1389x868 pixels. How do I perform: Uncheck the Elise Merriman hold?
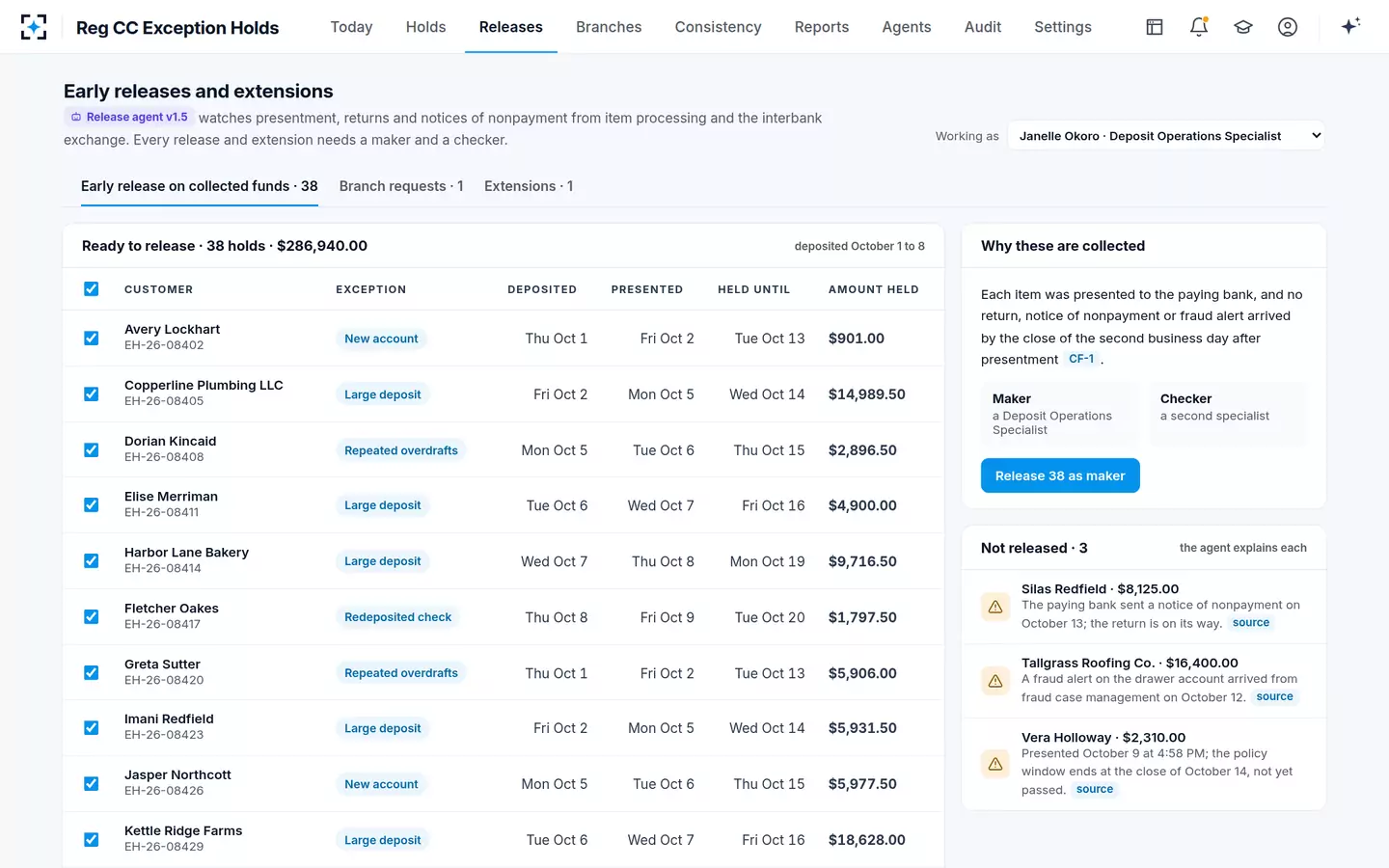[x=92, y=505]
